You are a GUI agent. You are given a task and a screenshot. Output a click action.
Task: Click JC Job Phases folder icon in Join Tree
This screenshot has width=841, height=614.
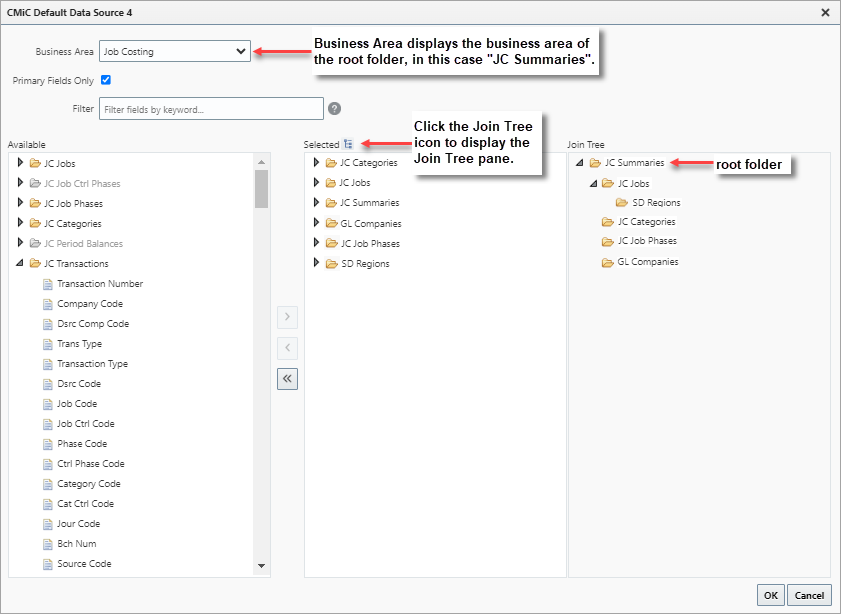pyautogui.click(x=608, y=241)
